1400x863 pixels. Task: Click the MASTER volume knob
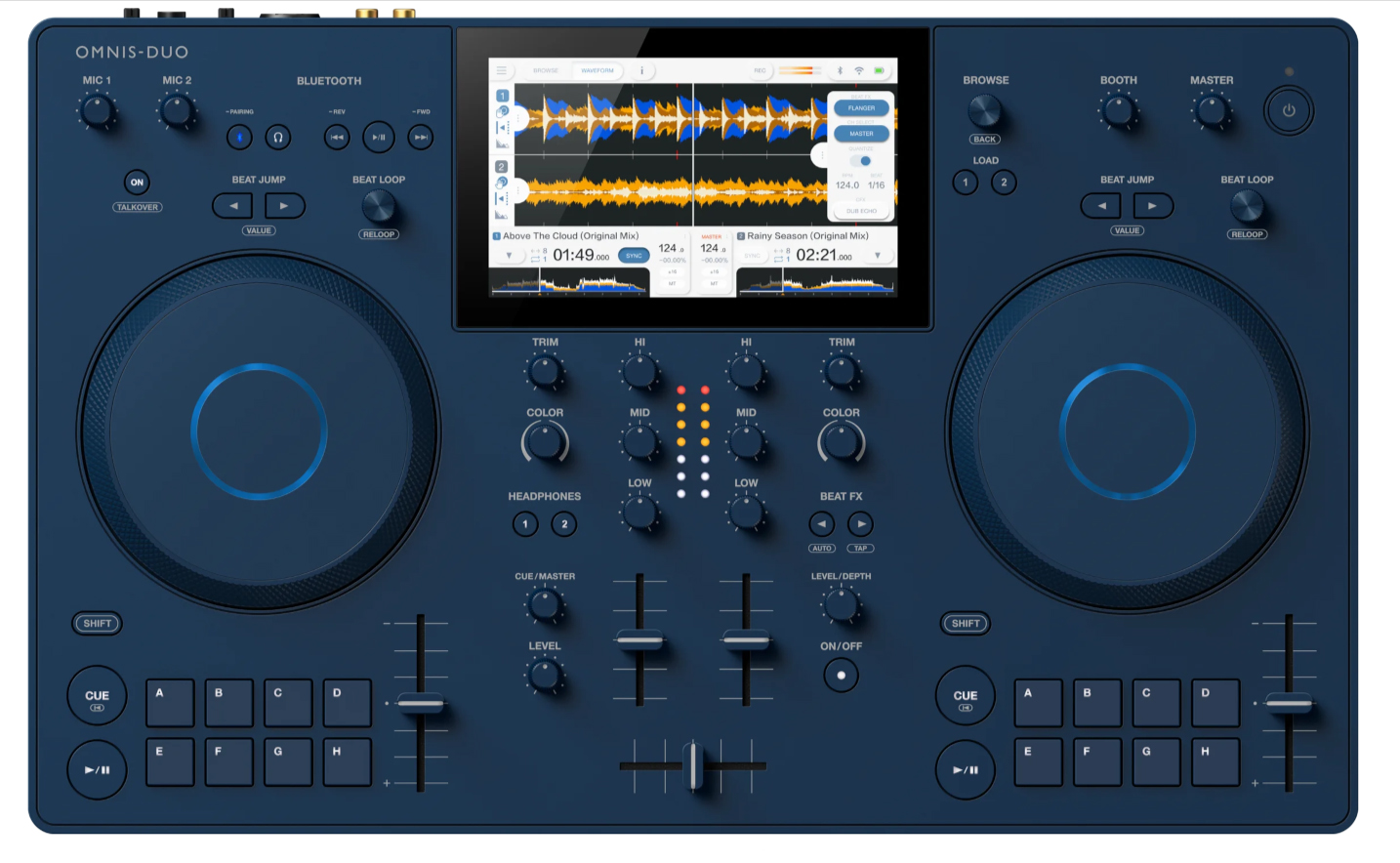(x=1212, y=110)
